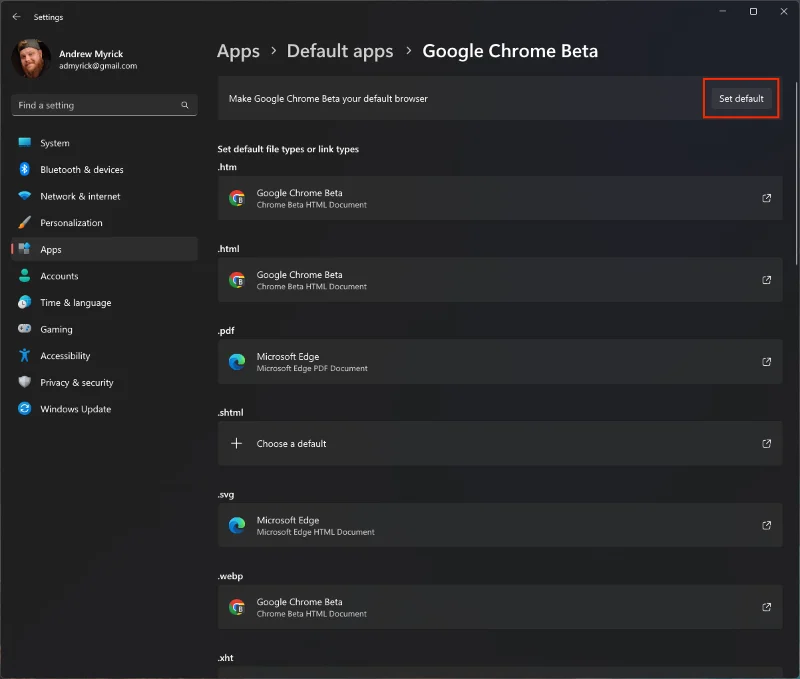
Task: Click open icon on .webp row
Action: [766, 607]
